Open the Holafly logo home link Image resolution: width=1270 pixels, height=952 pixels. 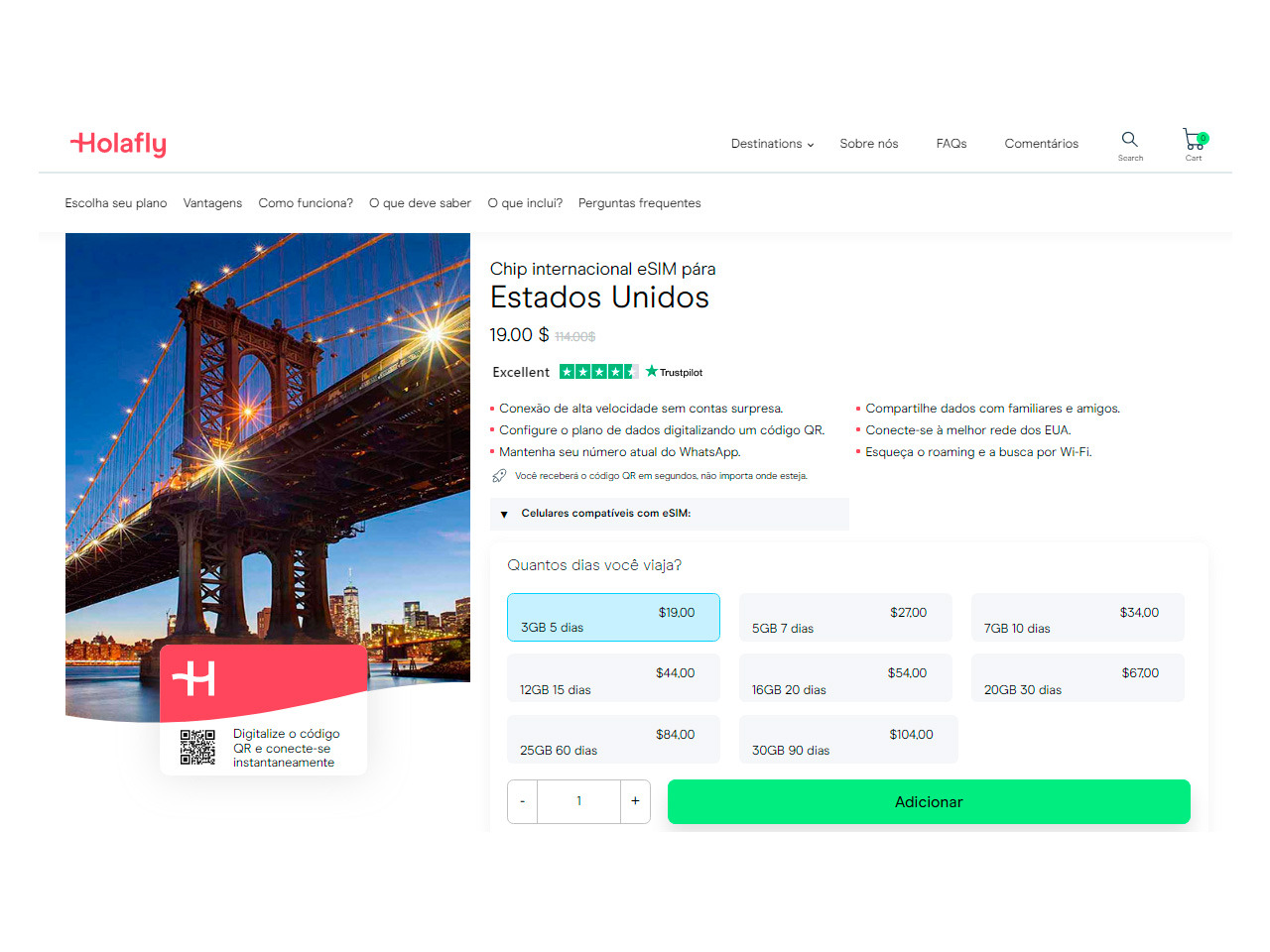(x=118, y=144)
